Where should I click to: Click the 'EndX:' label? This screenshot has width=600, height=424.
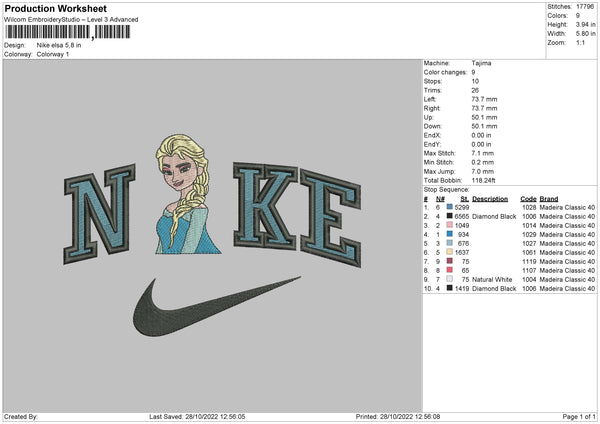pyautogui.click(x=432, y=135)
